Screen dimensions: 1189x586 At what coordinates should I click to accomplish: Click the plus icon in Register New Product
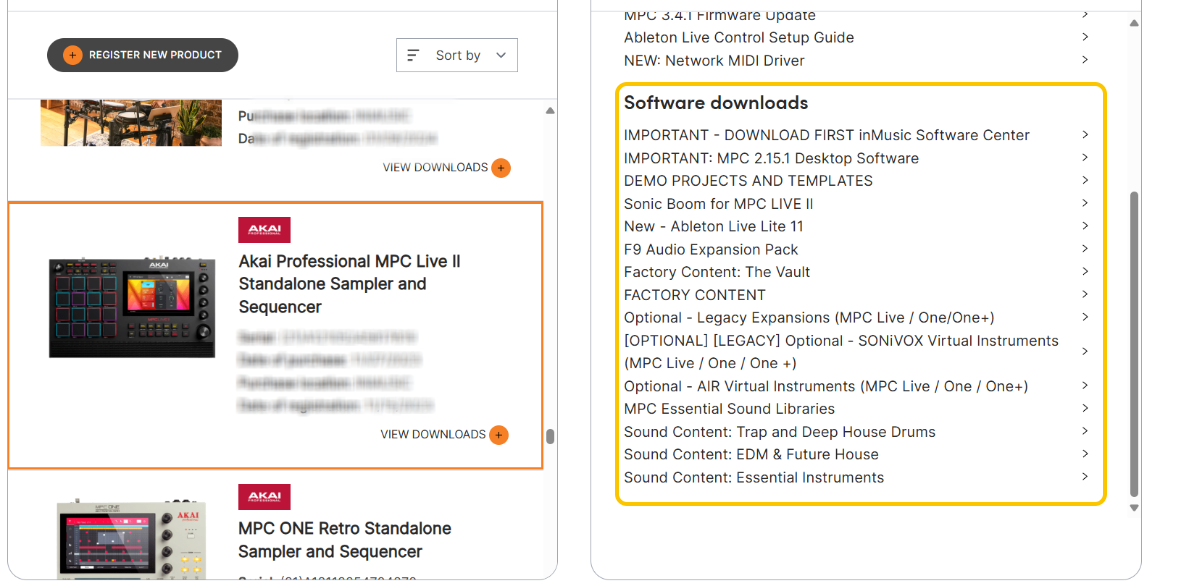click(72, 55)
